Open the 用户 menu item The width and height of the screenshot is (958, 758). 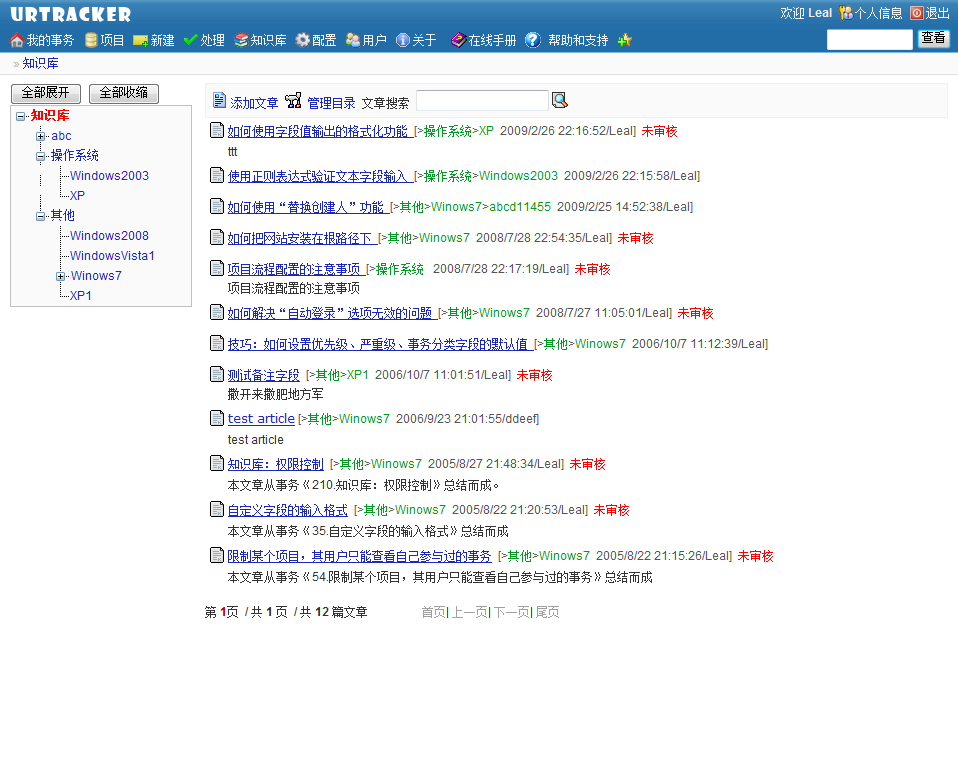click(375, 40)
